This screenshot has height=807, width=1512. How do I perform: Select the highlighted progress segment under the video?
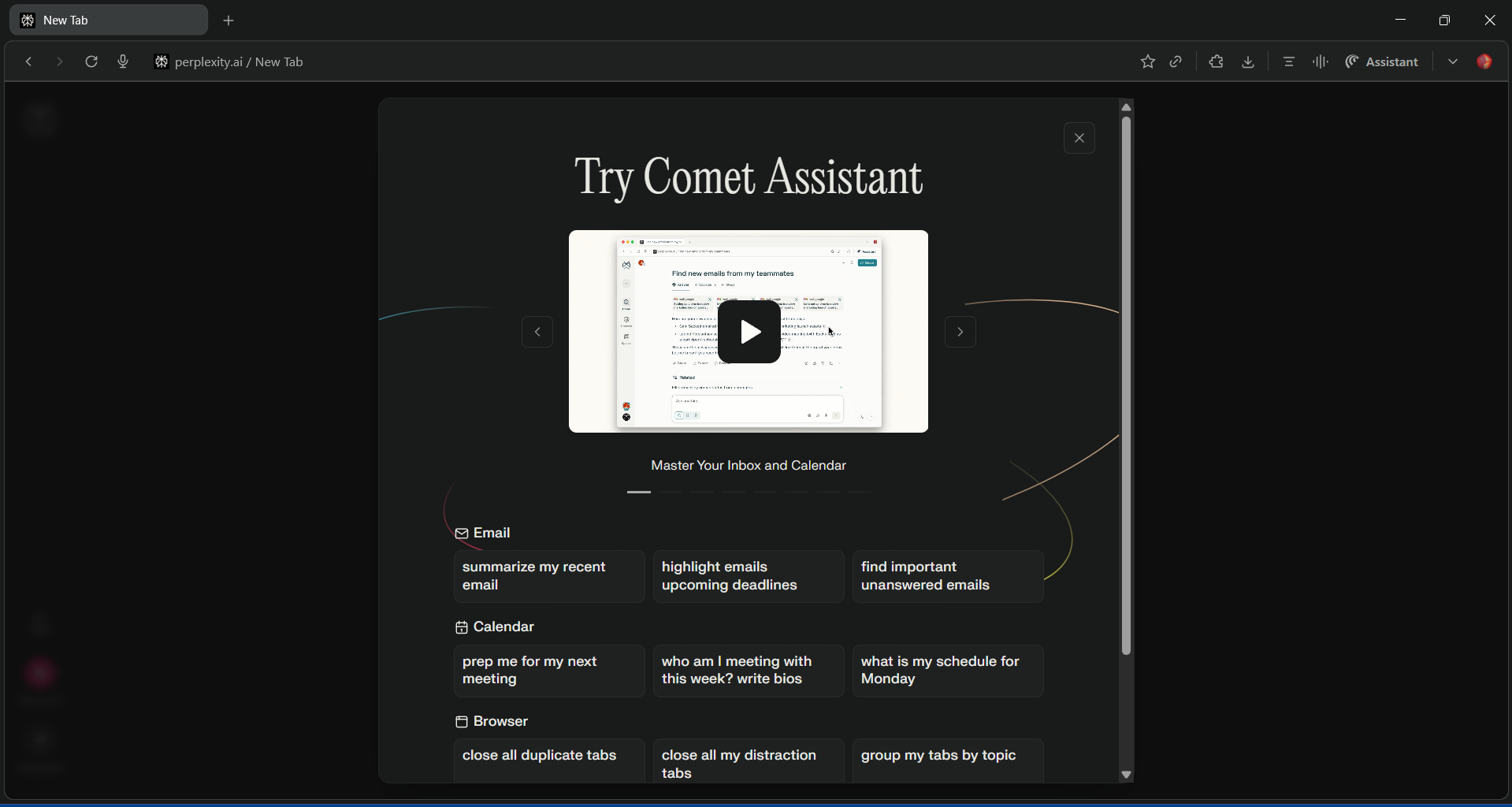click(639, 492)
